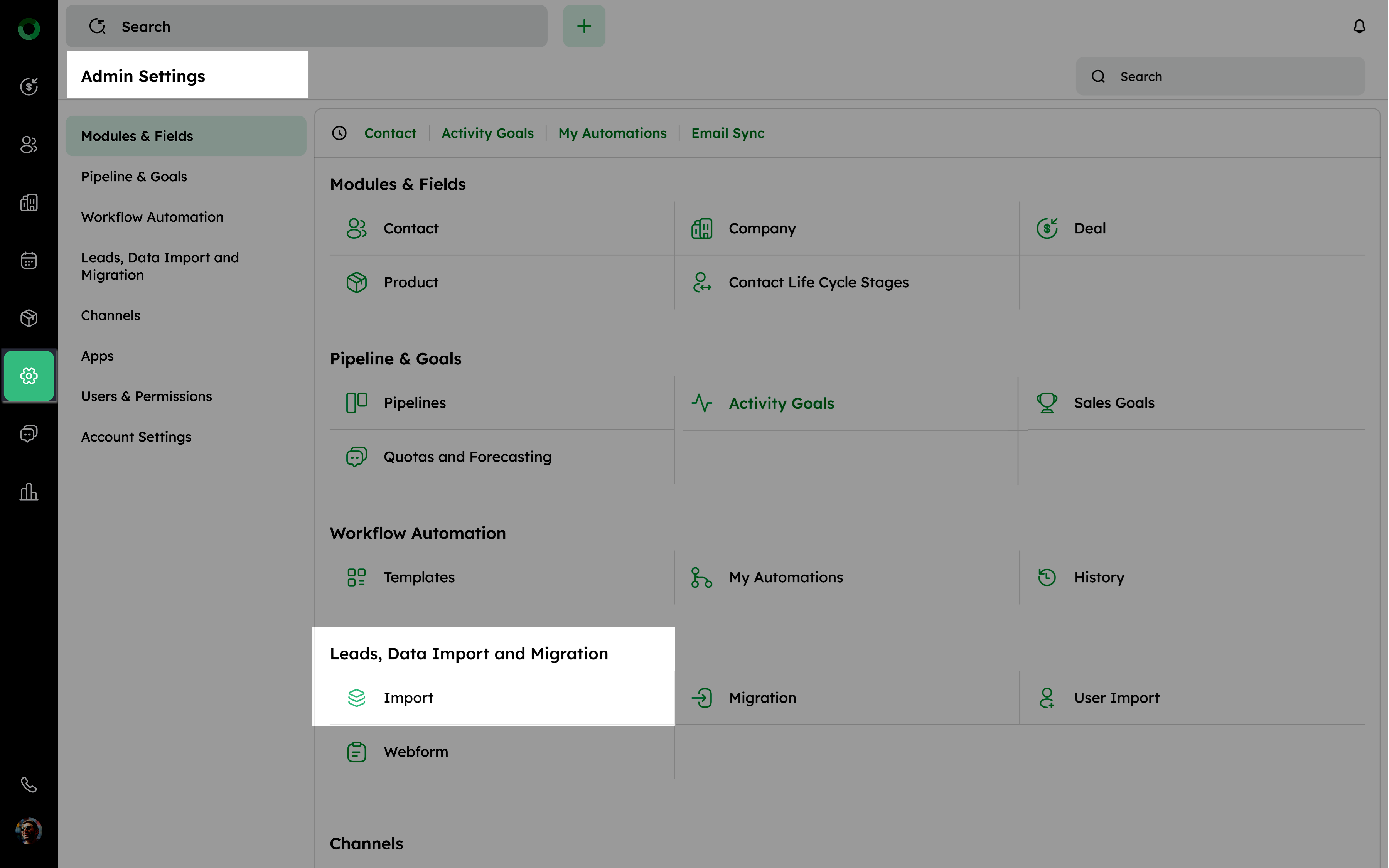The height and width of the screenshot is (868, 1389).
Task: Open the Import settings option
Action: (x=408, y=698)
